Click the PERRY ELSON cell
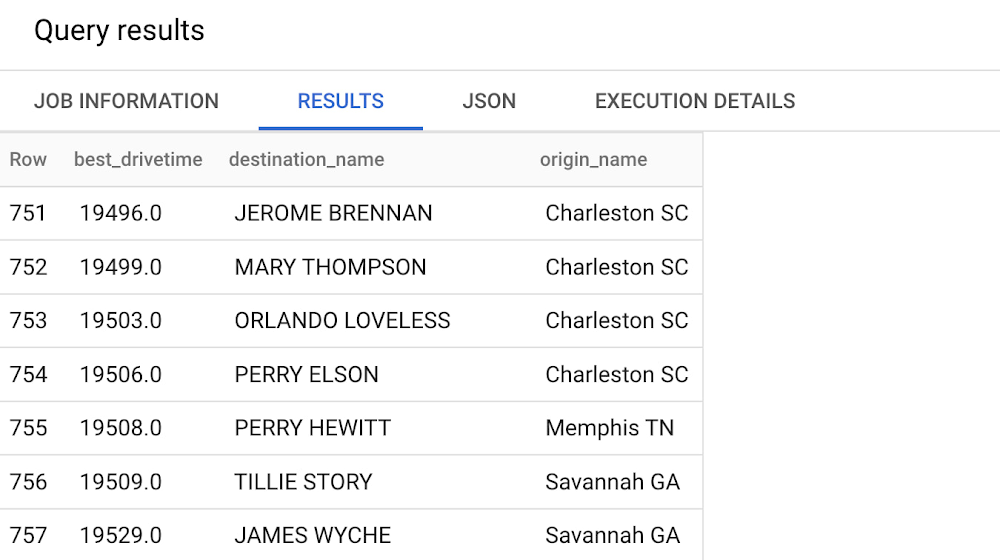This screenshot has height=560, width=1000. pos(306,375)
